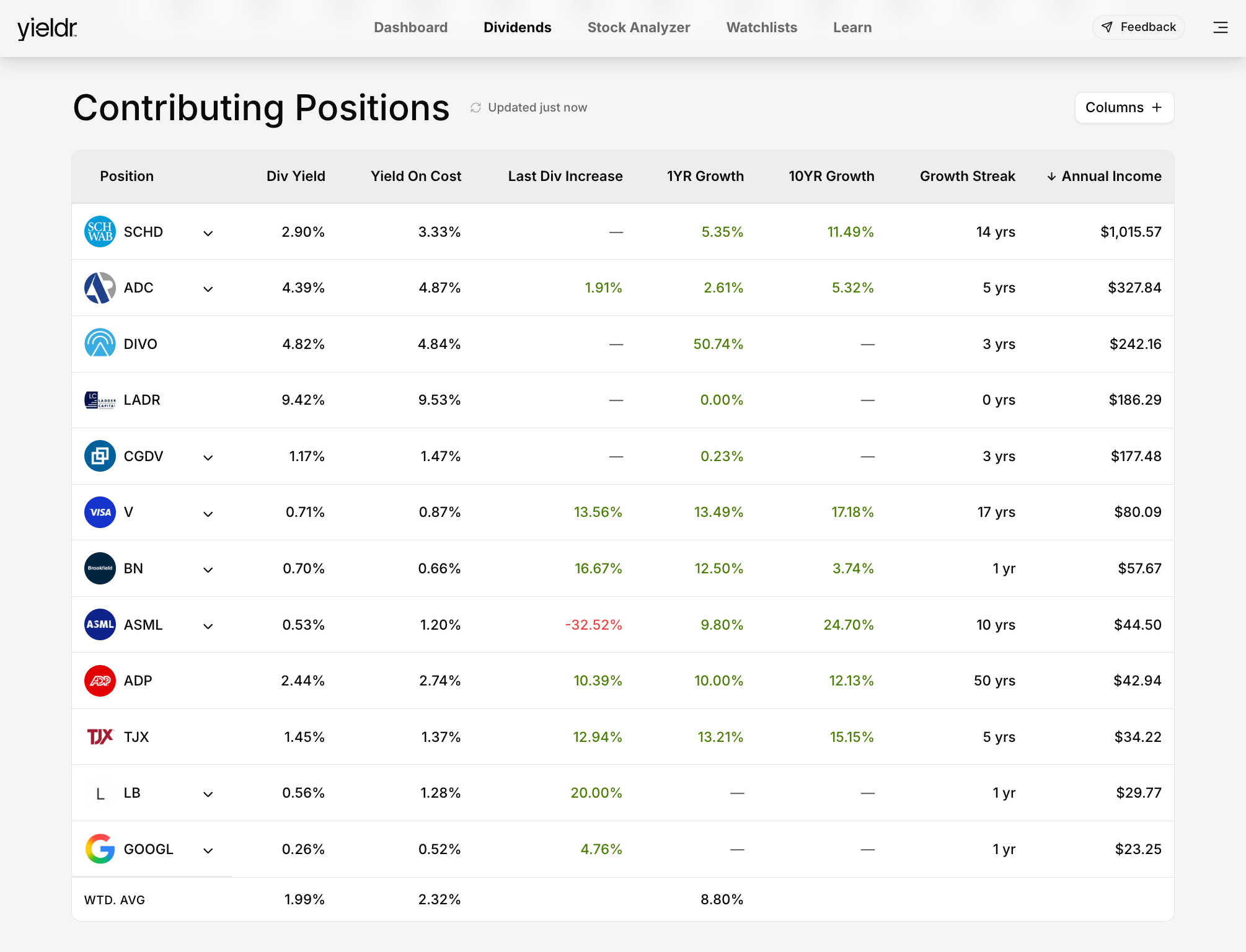The width and height of the screenshot is (1246, 952).
Task: Click the refresh icon beside Updated just now
Action: tap(475, 108)
